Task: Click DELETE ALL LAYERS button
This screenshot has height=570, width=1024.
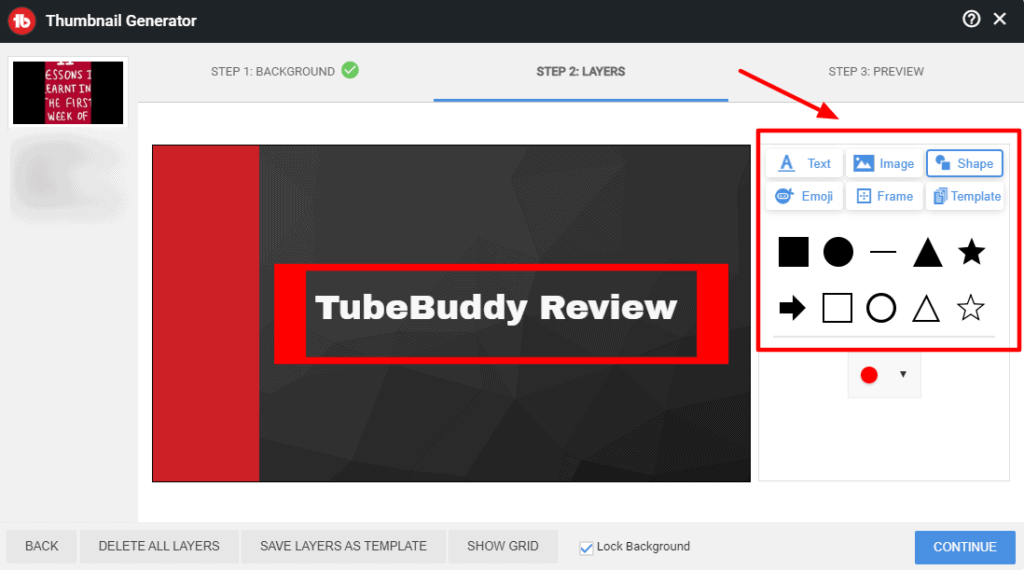Action: point(159,546)
